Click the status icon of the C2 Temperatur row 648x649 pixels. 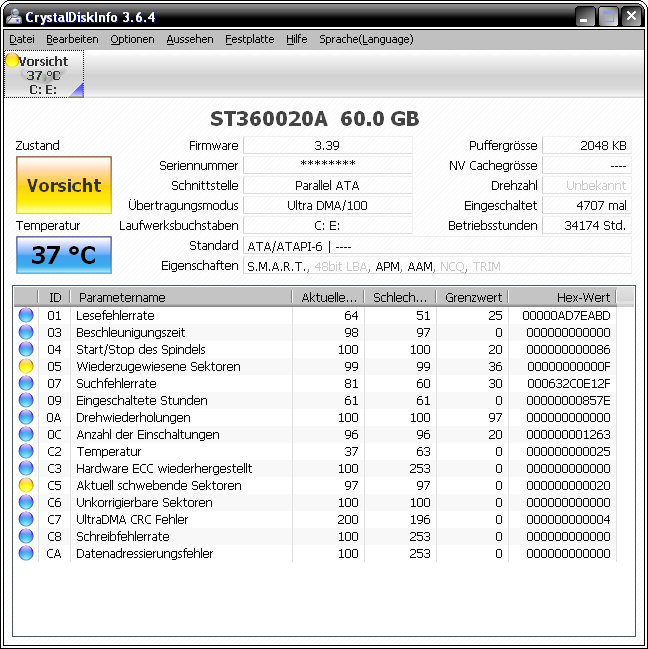coord(26,451)
